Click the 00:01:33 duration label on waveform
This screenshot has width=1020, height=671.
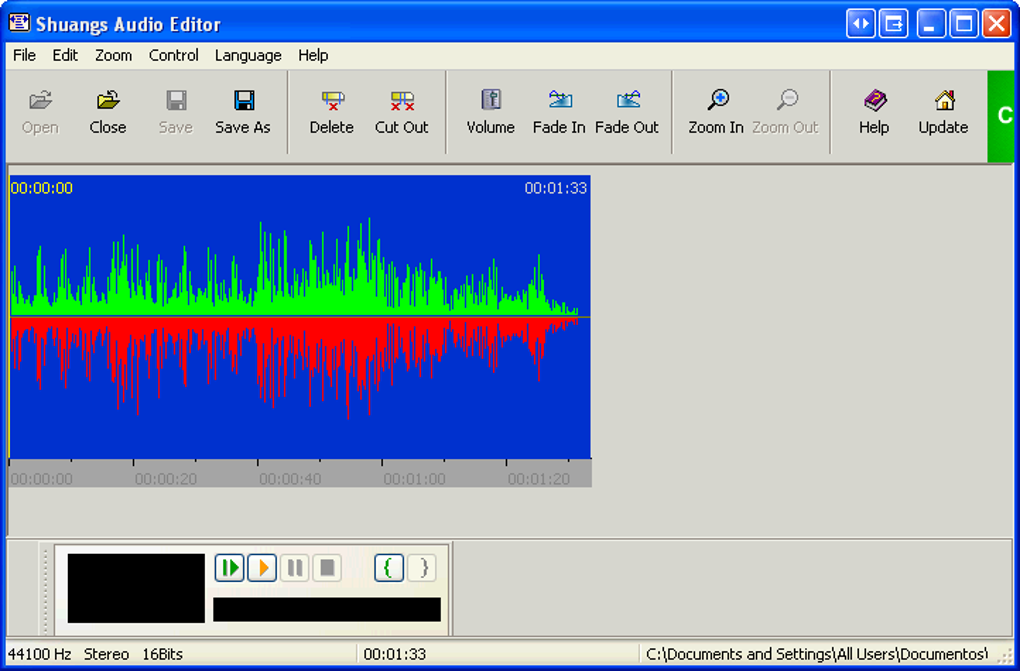pyautogui.click(x=556, y=188)
